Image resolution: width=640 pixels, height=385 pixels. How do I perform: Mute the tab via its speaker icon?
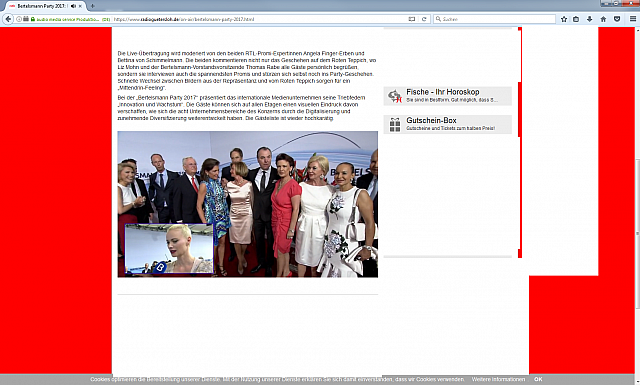point(73,6)
